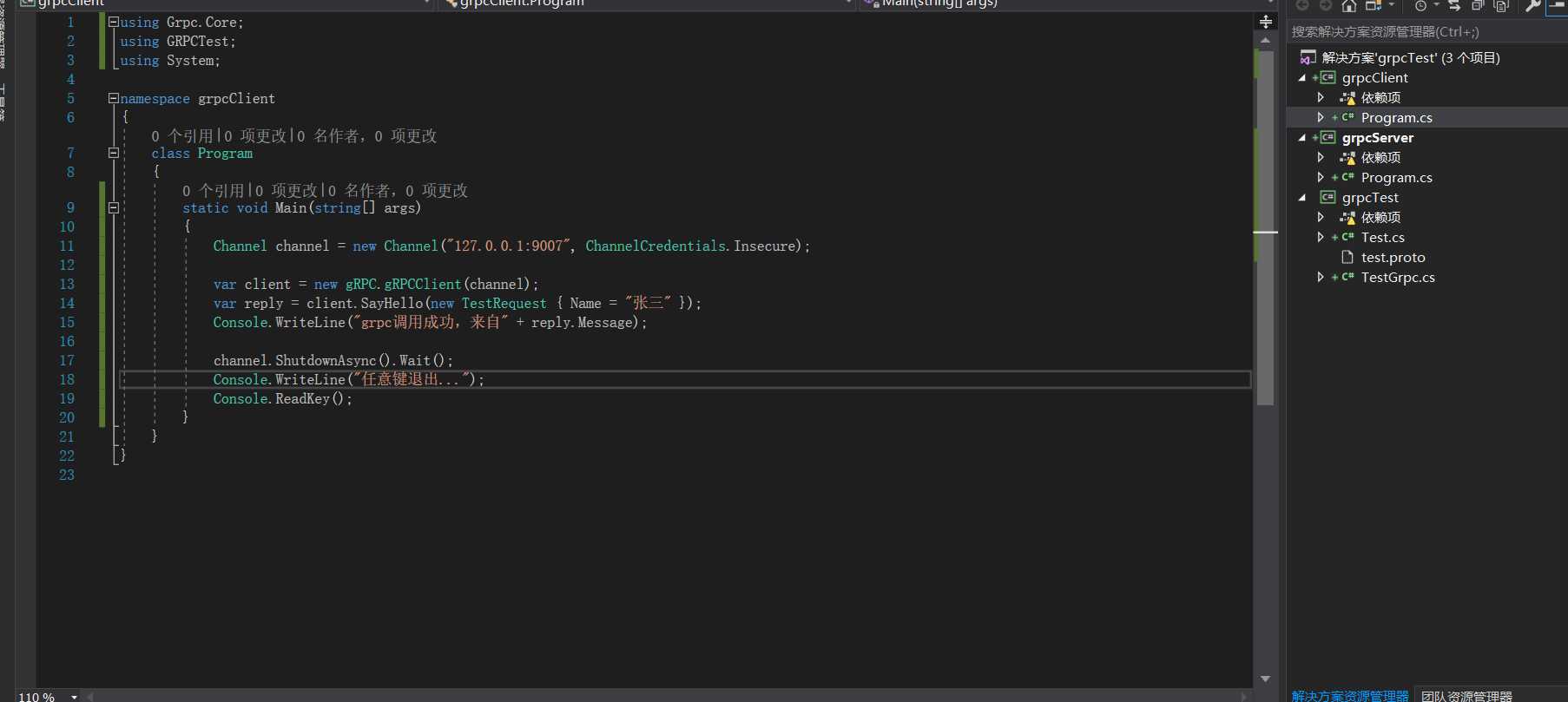The width and height of the screenshot is (1568, 702).
Task: Expand 依赖项 under grpcServer
Action: tap(1321, 157)
